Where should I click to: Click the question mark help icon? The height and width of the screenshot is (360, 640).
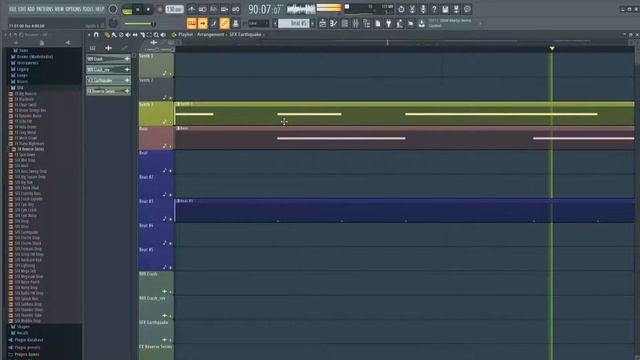coord(434,9)
